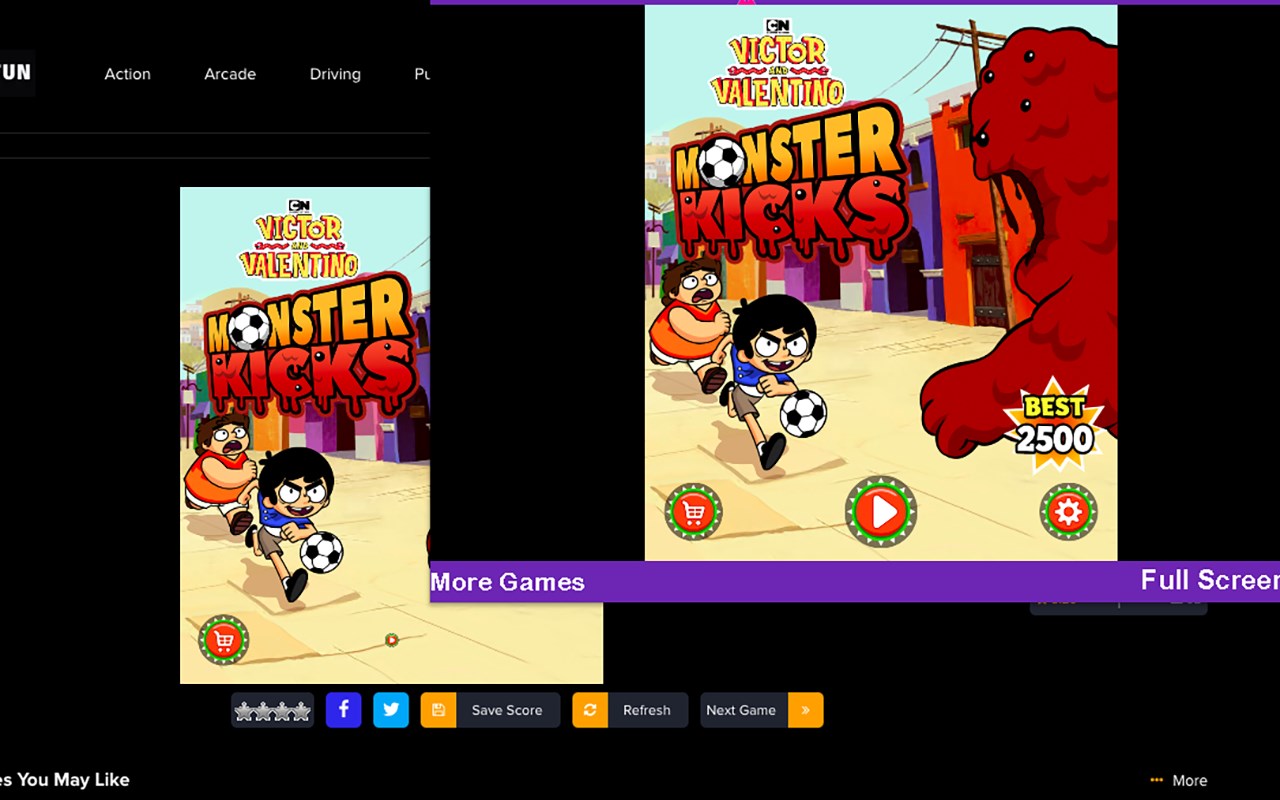Click the site logo at the top left
Screen dimensions: 1280x800
(x=16, y=72)
